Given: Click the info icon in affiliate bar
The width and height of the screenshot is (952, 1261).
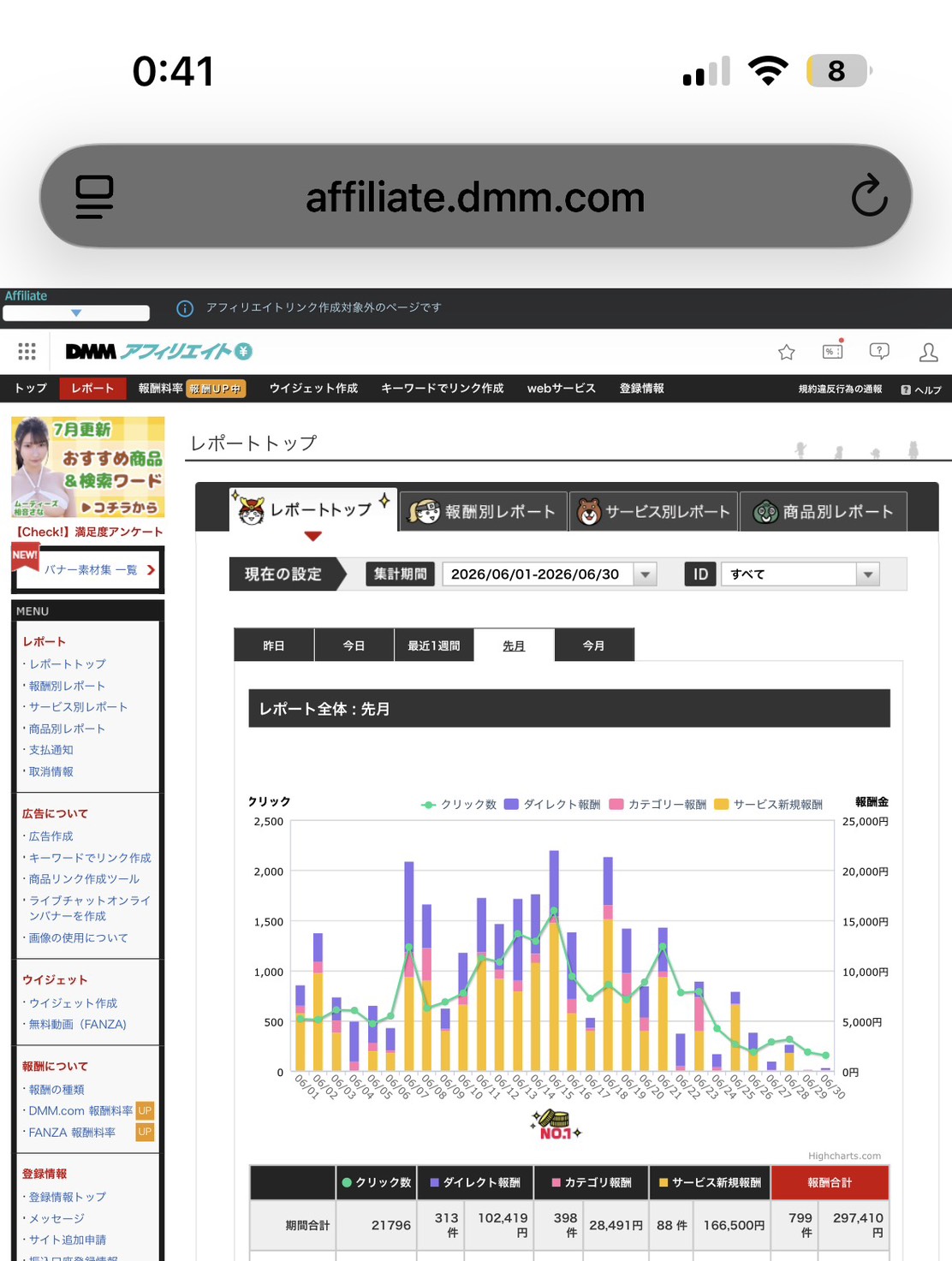Looking at the screenshot, I should pos(185,308).
